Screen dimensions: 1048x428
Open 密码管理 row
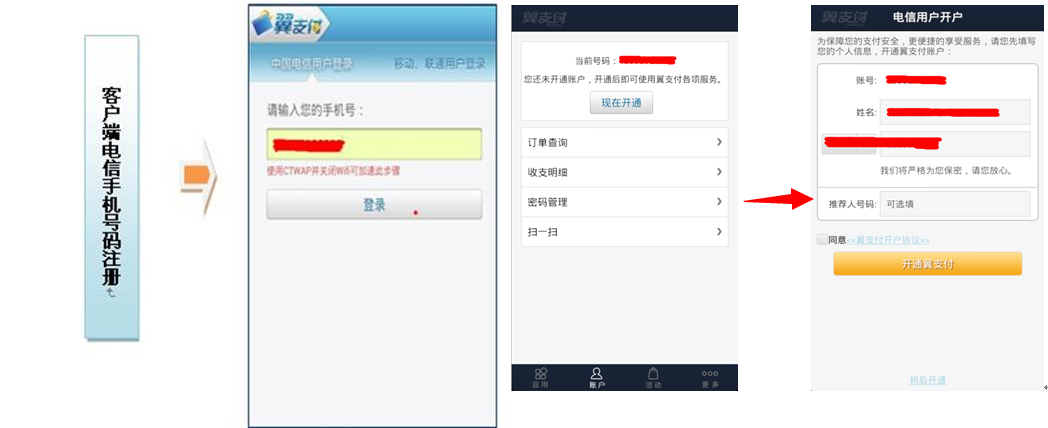tap(624, 201)
